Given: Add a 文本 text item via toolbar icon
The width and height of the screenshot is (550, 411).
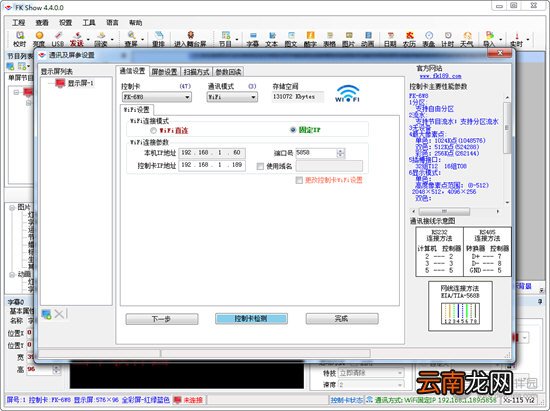Looking at the screenshot, I should coord(272,39).
